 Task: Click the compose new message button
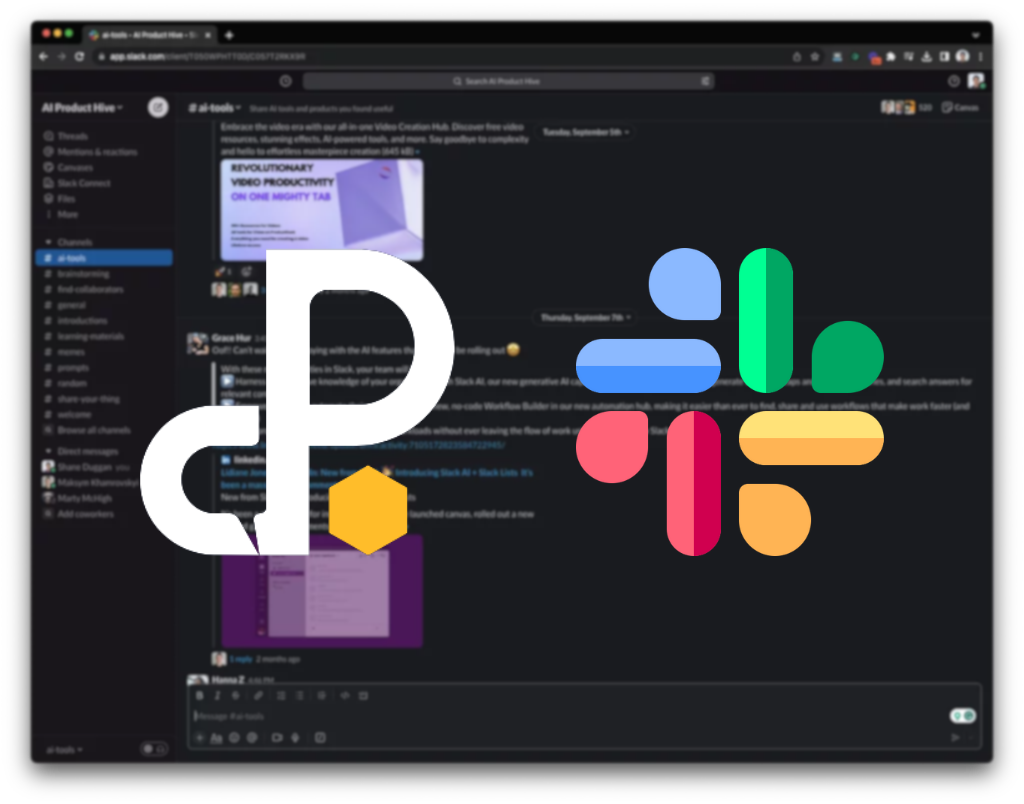(x=158, y=107)
